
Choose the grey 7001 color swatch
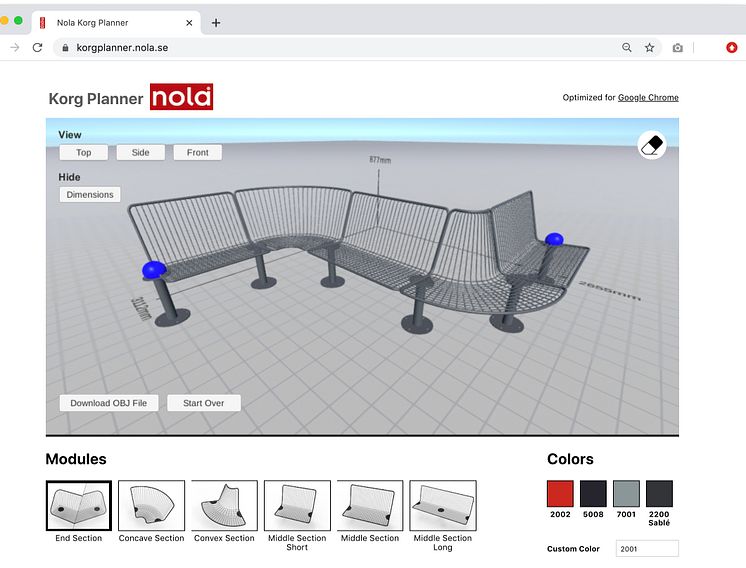(626, 494)
